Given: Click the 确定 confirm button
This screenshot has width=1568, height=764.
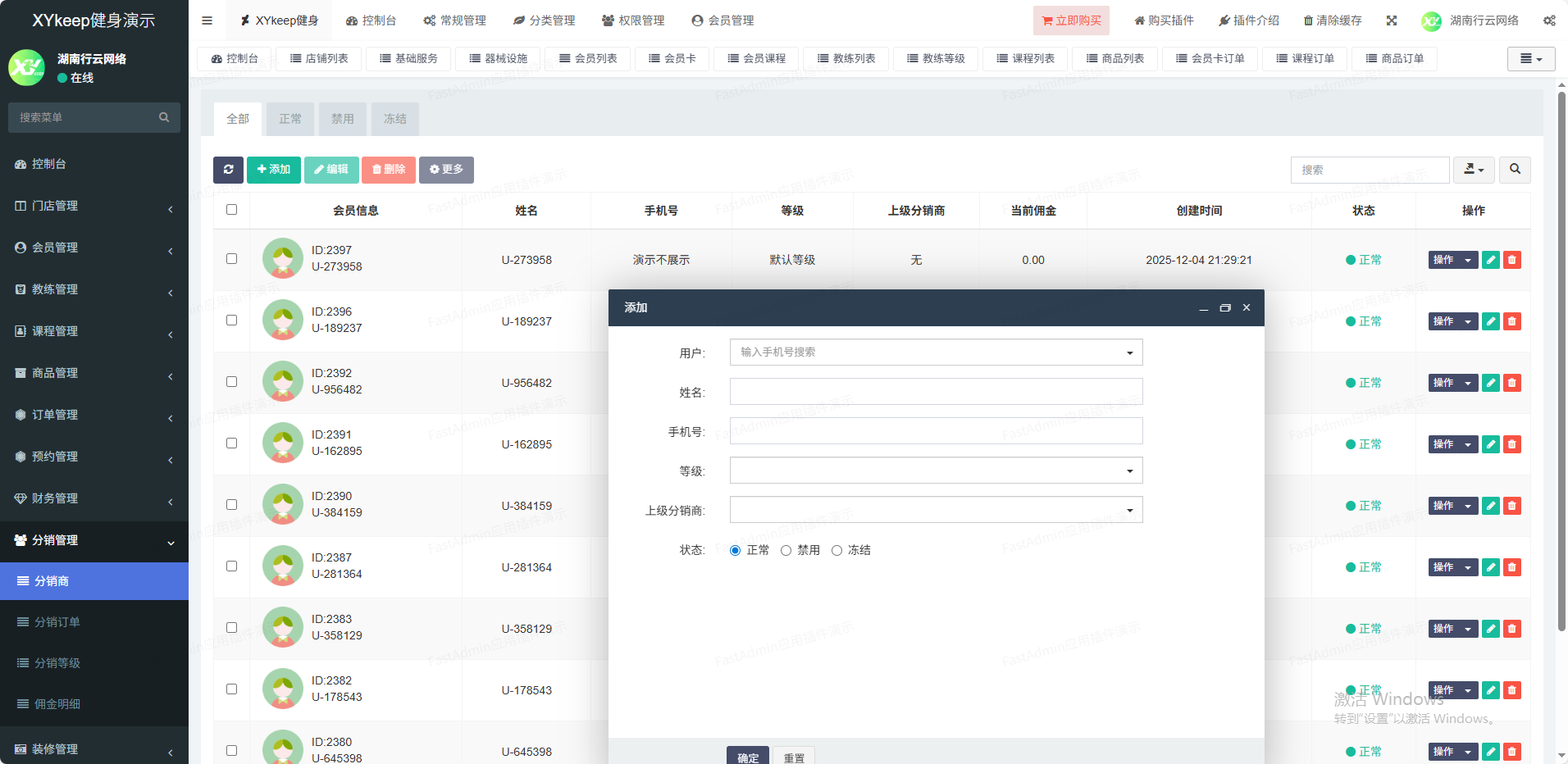Looking at the screenshot, I should click(747, 757).
